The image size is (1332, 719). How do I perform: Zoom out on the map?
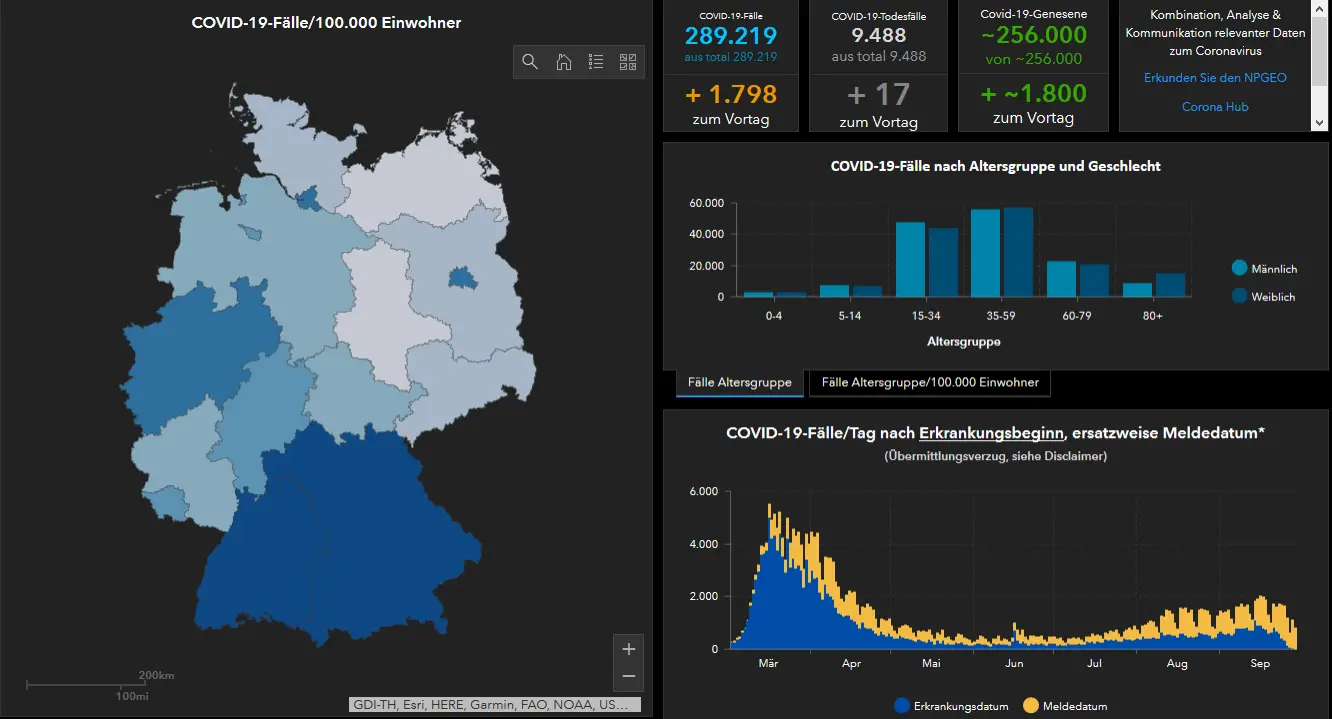628,677
